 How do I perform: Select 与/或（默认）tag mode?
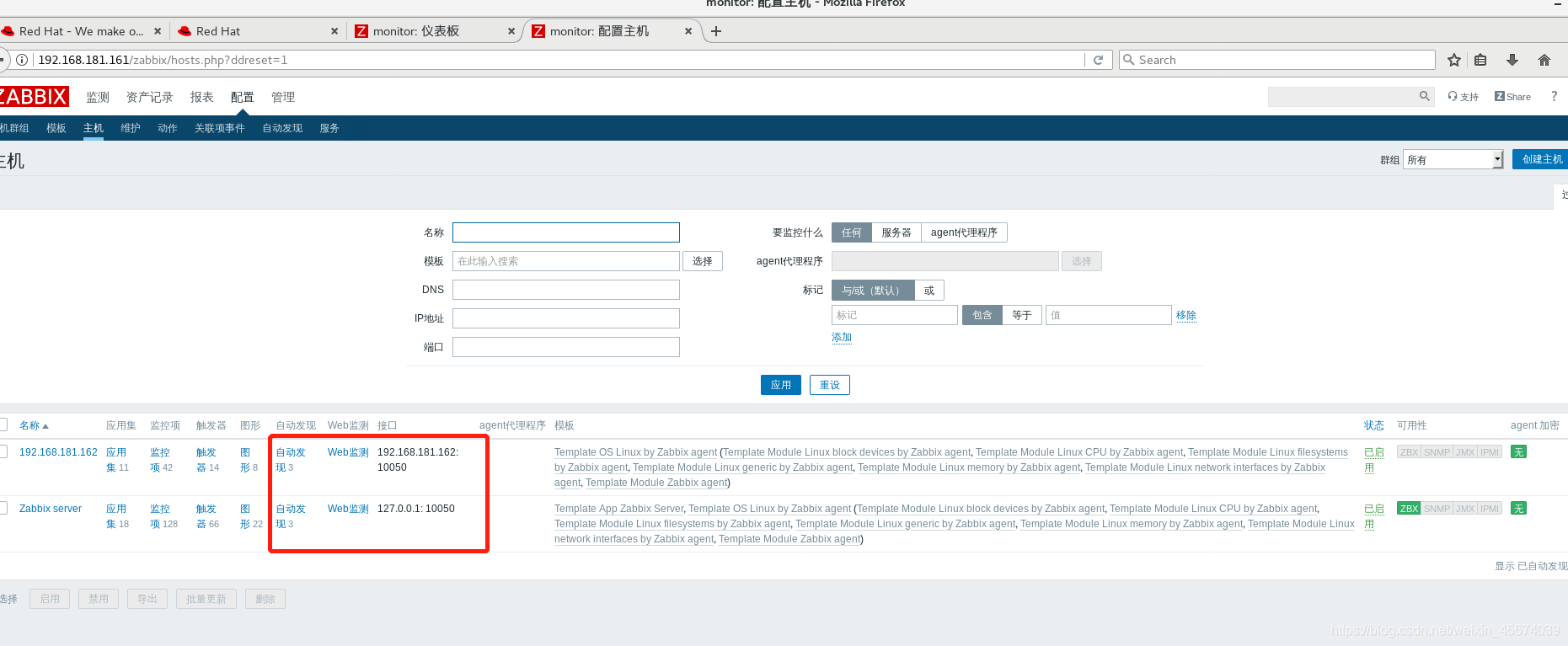873,291
